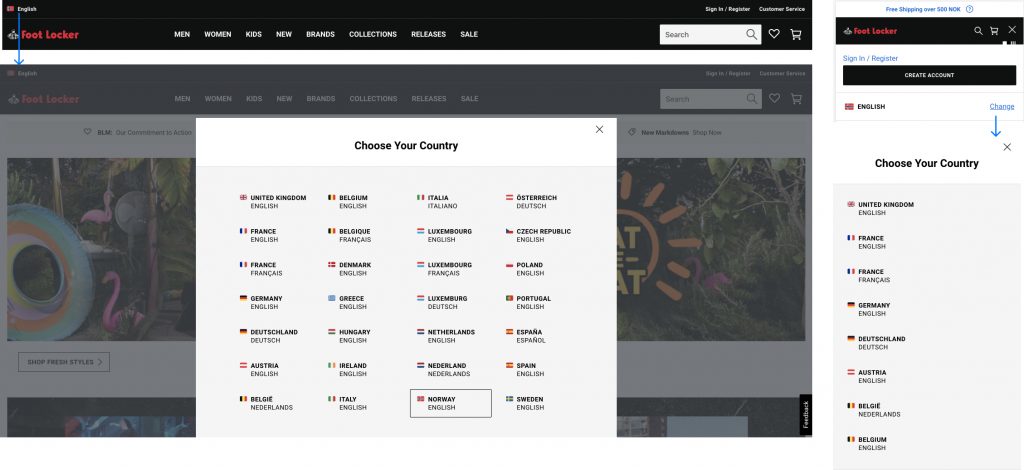Click Sign In / Register in the mobile menu
This screenshot has width=1024, height=470.
coord(870,58)
